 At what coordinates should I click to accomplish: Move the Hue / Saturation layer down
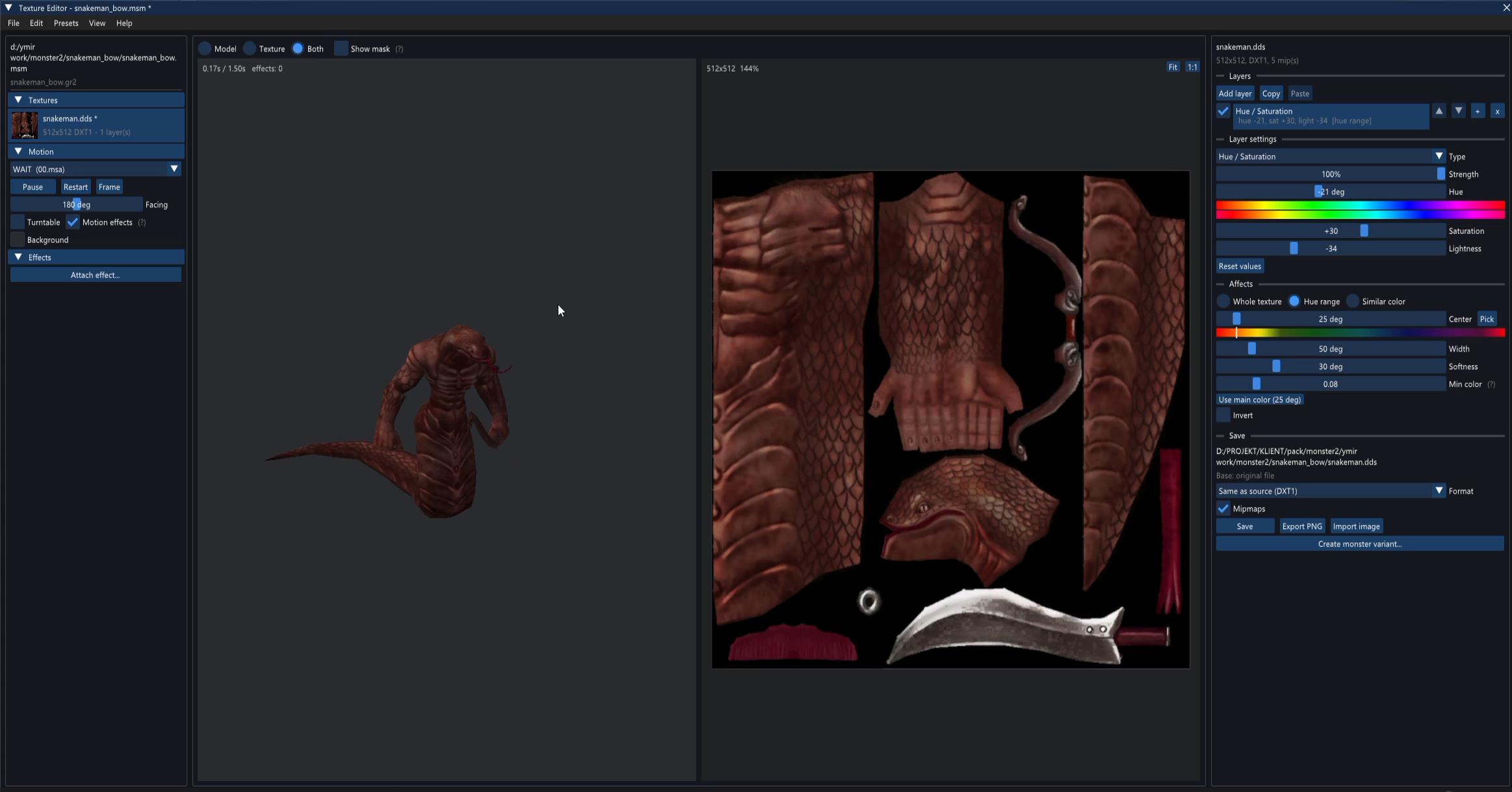point(1459,111)
